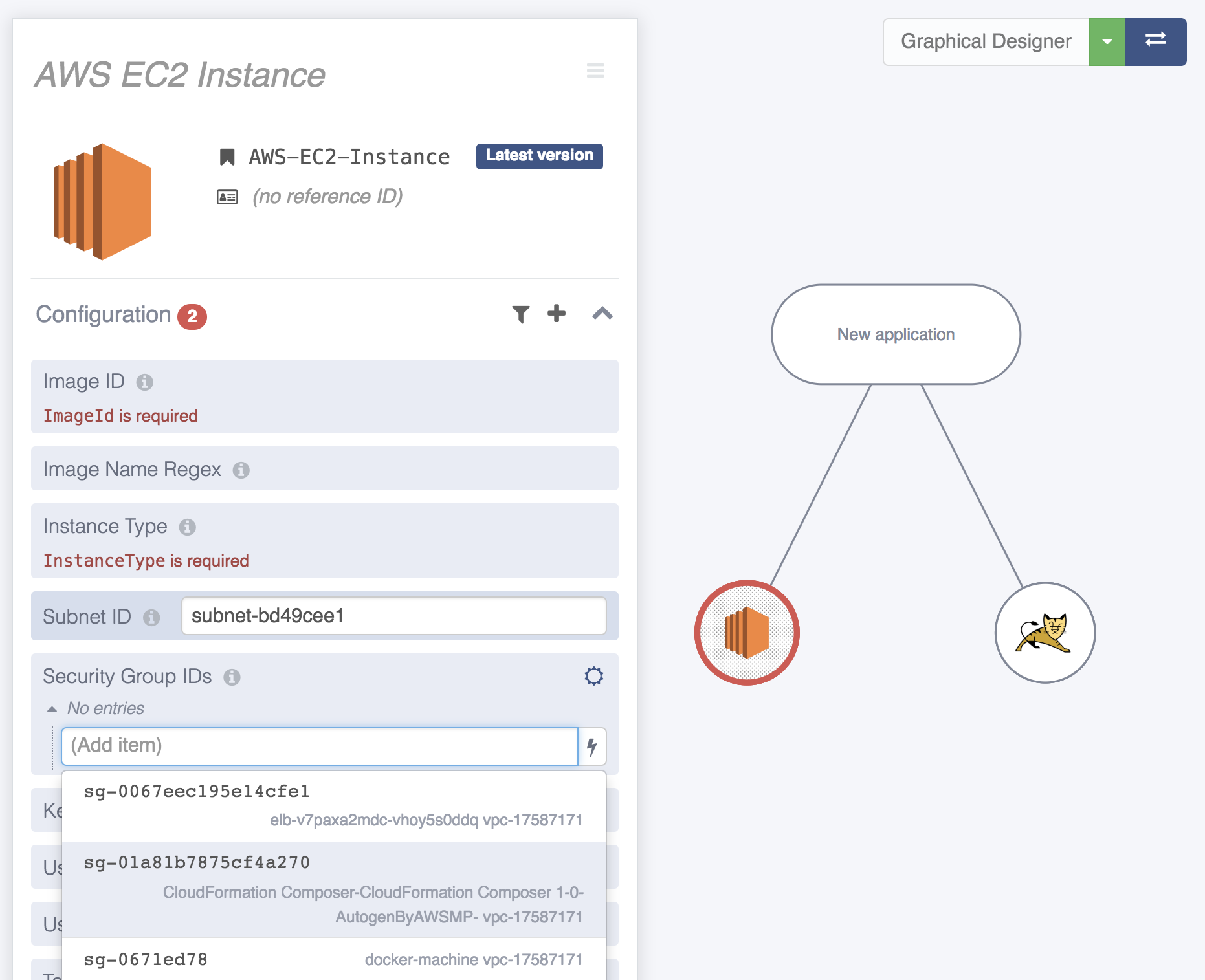Viewport: 1205px width, 980px height.
Task: Click the Security Group IDs gear icon
Action: pyautogui.click(x=594, y=676)
